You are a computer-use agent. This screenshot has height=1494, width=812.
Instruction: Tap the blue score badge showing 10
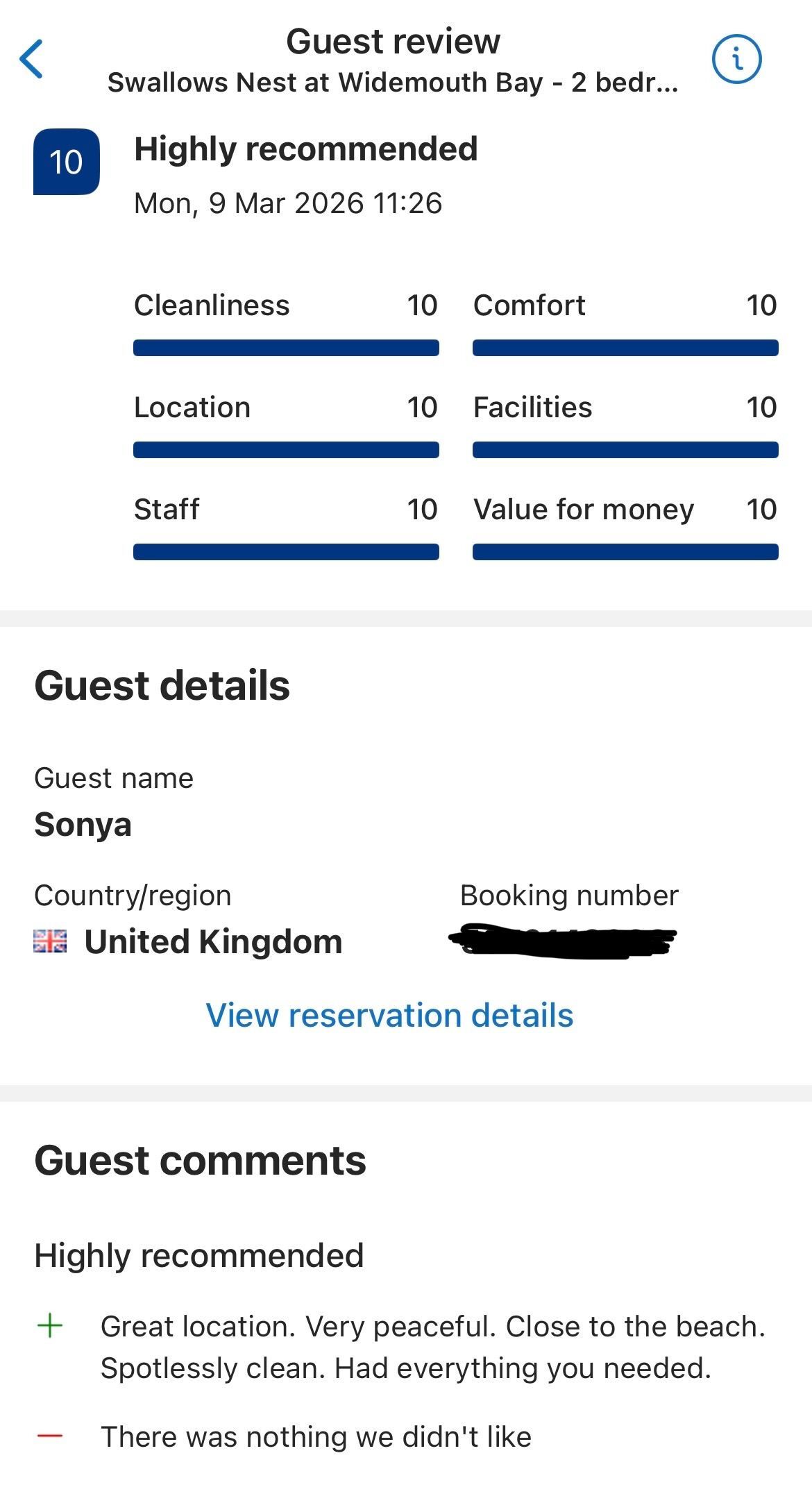point(66,162)
